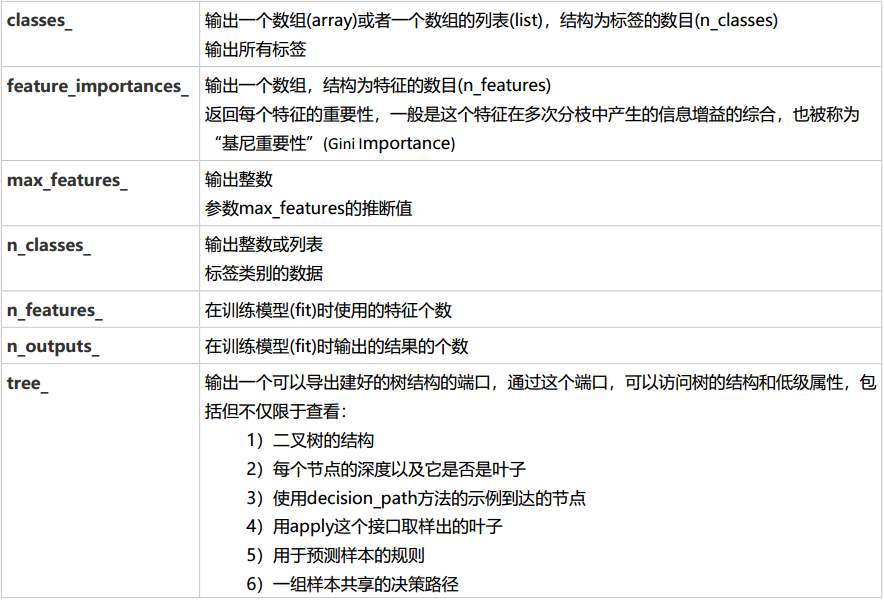Viewport: 884px width, 600px height.
Task: Click the text '标签类别的数据'
Action: click(x=264, y=273)
